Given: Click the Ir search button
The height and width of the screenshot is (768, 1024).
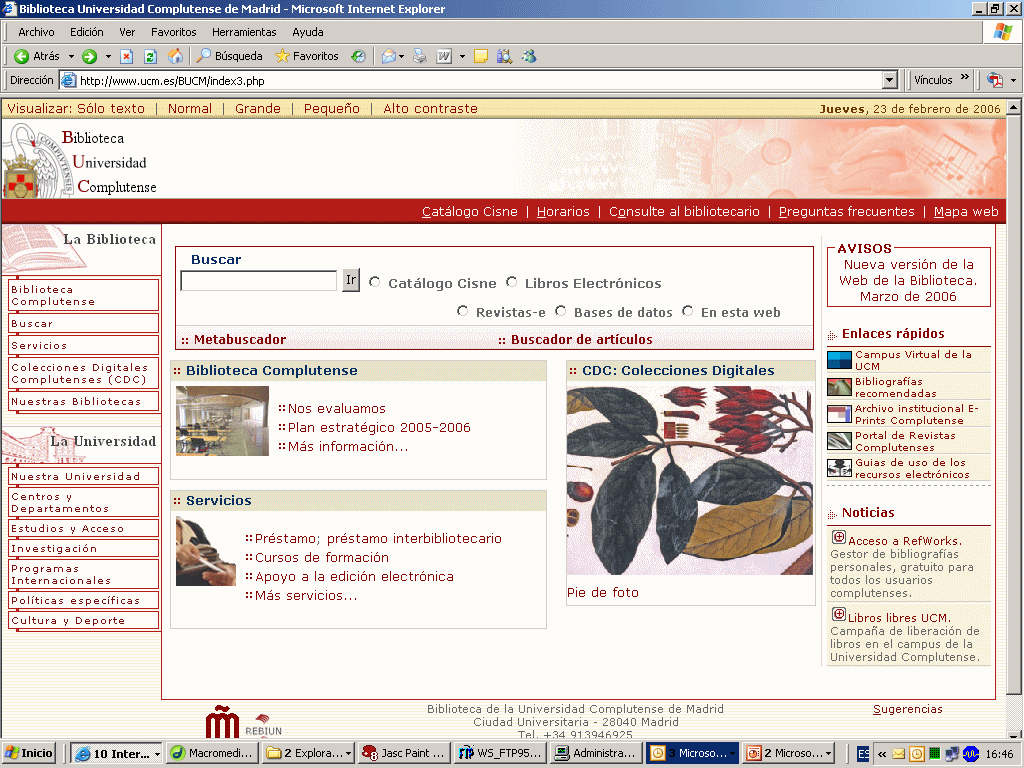Looking at the screenshot, I should [x=351, y=280].
